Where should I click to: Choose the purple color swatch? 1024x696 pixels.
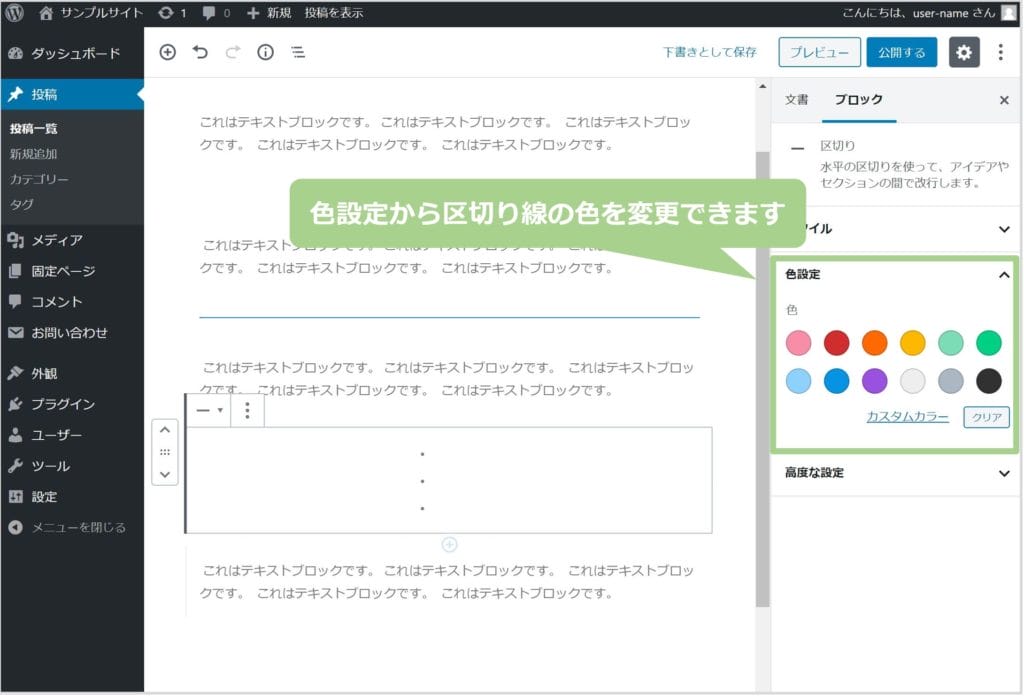[874, 381]
